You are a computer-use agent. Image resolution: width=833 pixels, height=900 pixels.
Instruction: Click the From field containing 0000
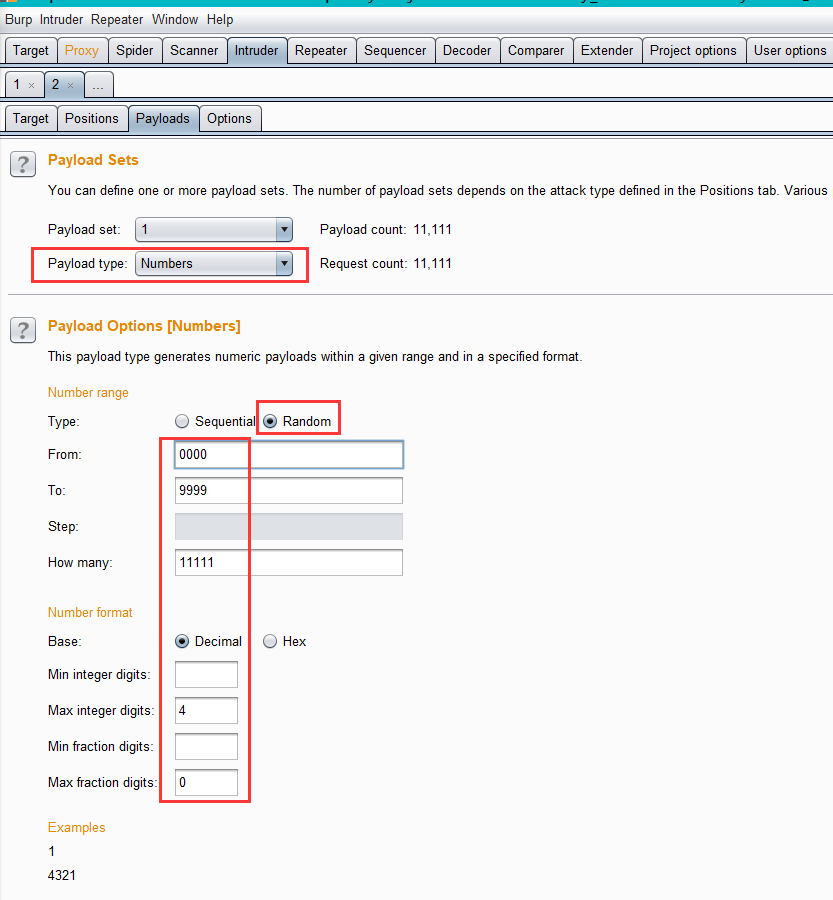289,455
